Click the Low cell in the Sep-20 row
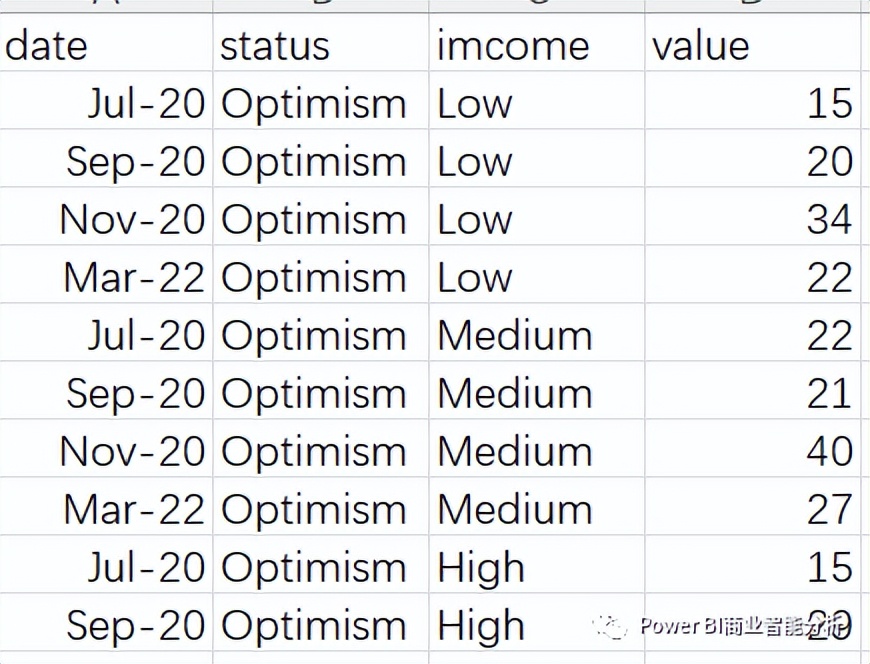The width and height of the screenshot is (870, 664). coord(537,158)
